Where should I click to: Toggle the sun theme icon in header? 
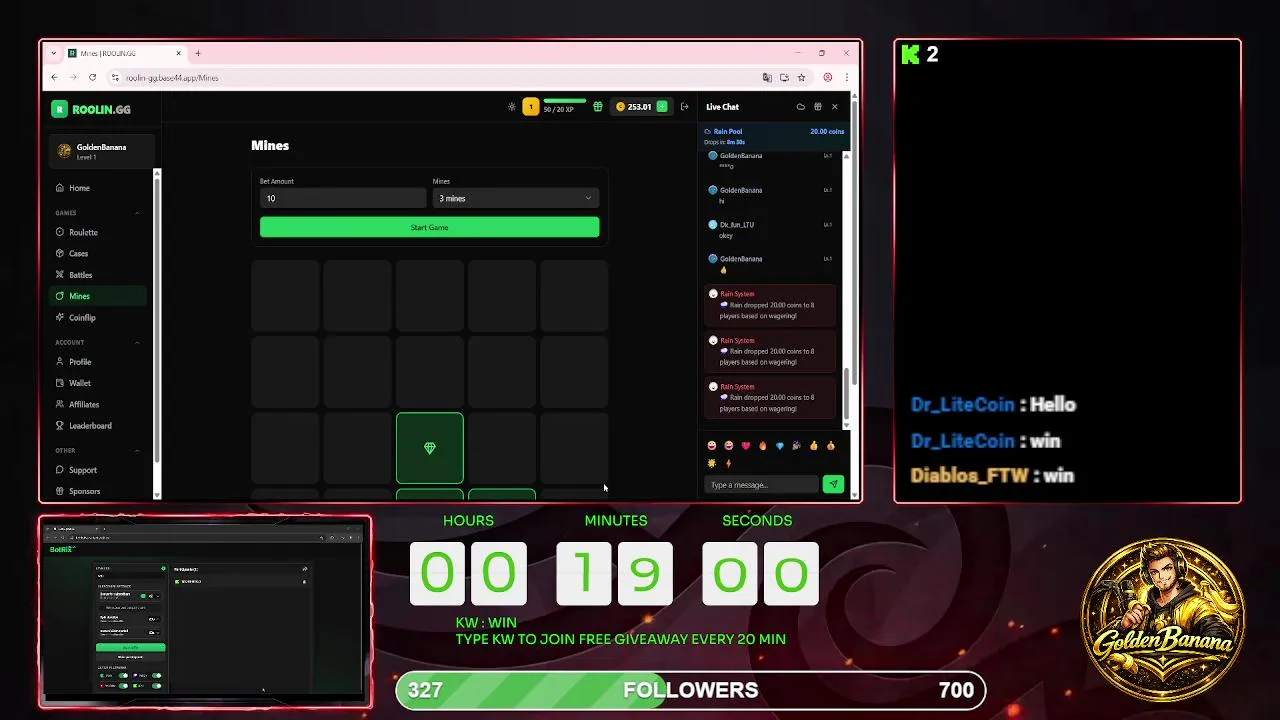point(512,107)
